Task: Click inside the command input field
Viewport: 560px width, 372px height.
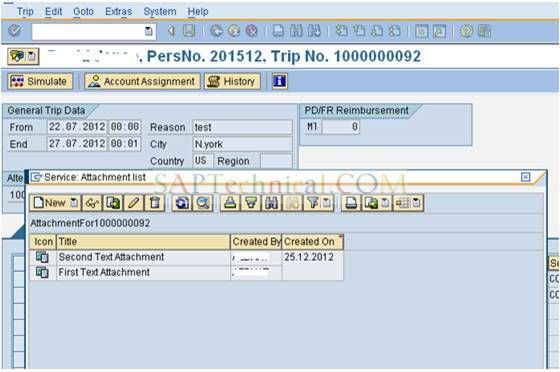Action: tap(88, 31)
